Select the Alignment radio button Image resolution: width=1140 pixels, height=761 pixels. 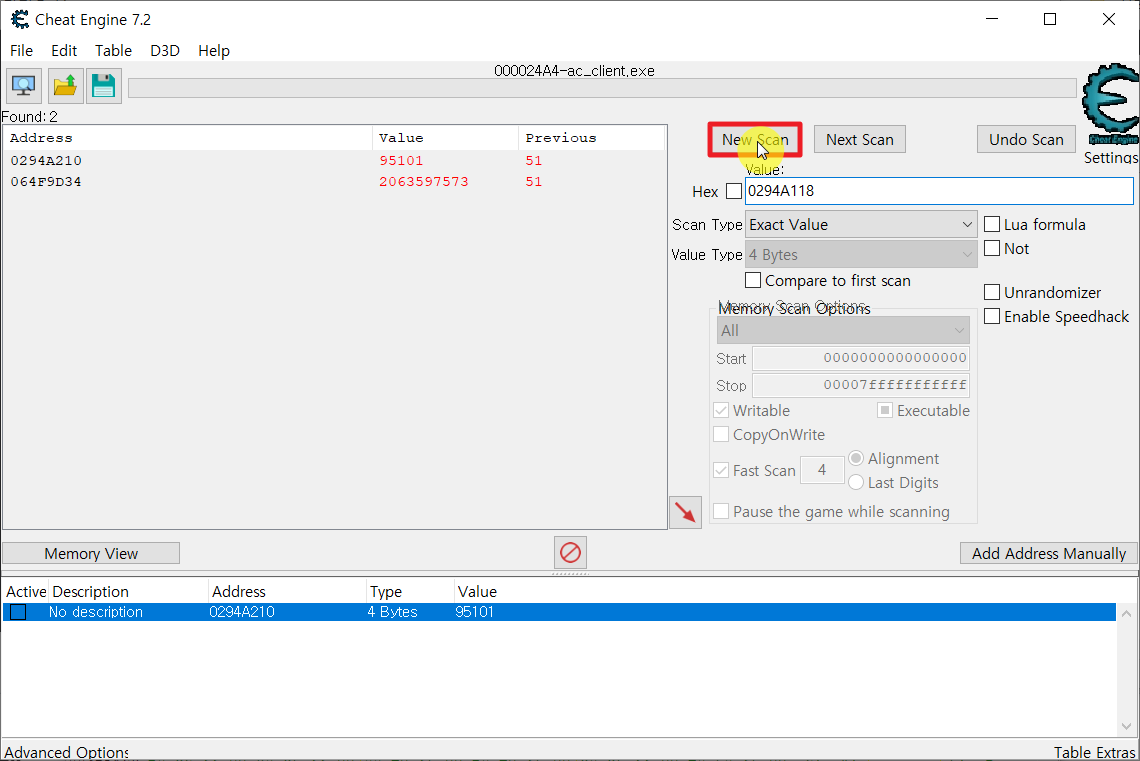pyautogui.click(x=856, y=459)
